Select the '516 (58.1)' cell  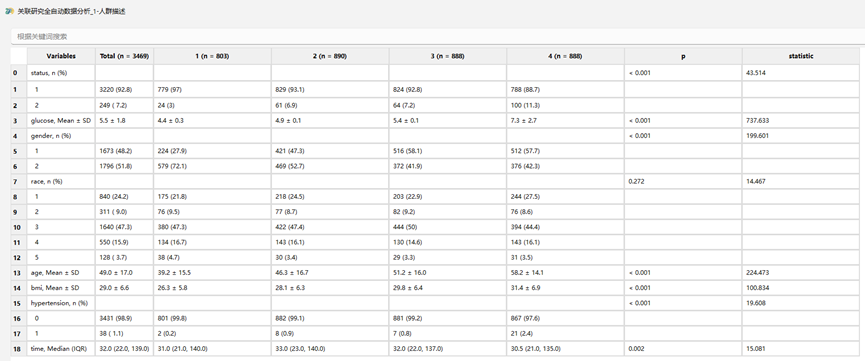(x=448, y=151)
